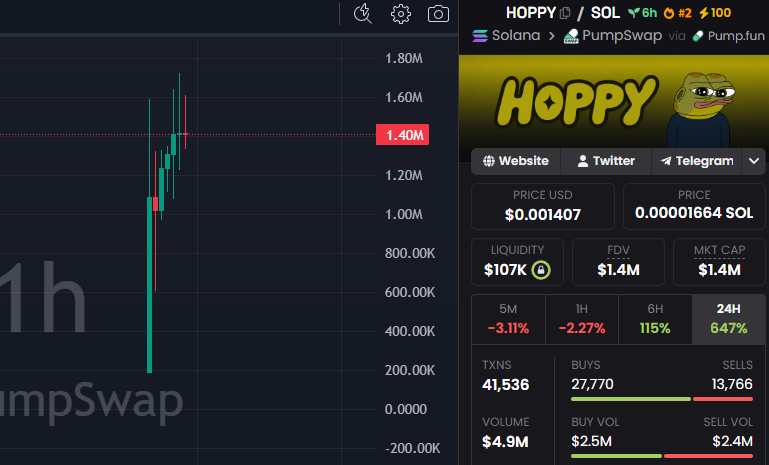Viewport: 769px width, 465px height.
Task: Click the BUY VOL value $2.5M
Action: pyautogui.click(x=591, y=441)
